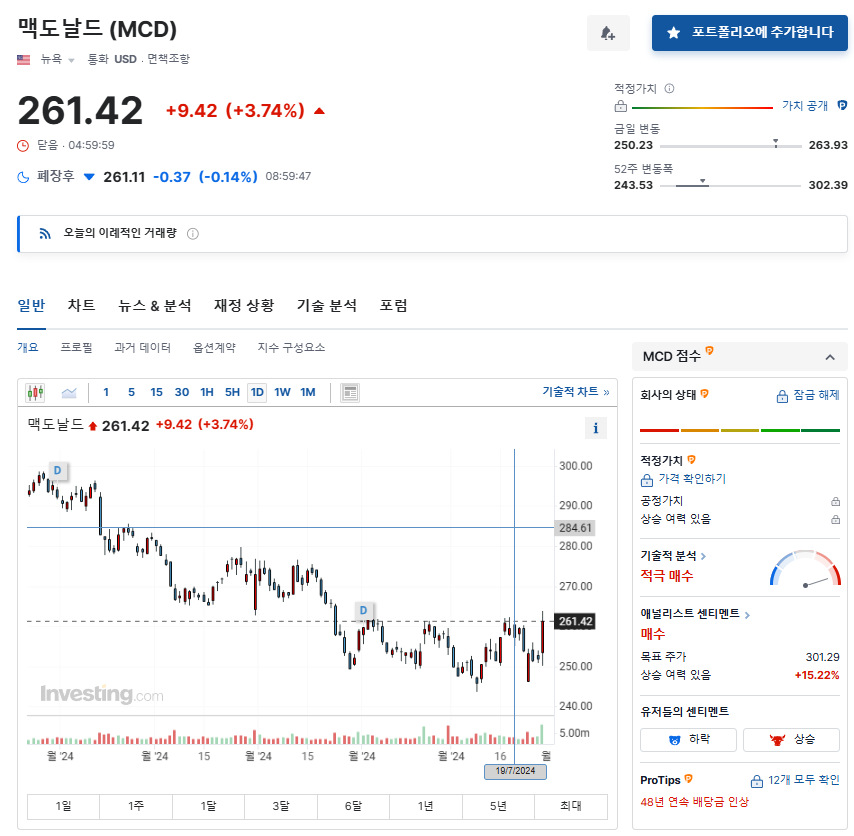The width and height of the screenshot is (854, 836).
Task: Set chart interval to 5 minutes
Action: (131, 392)
